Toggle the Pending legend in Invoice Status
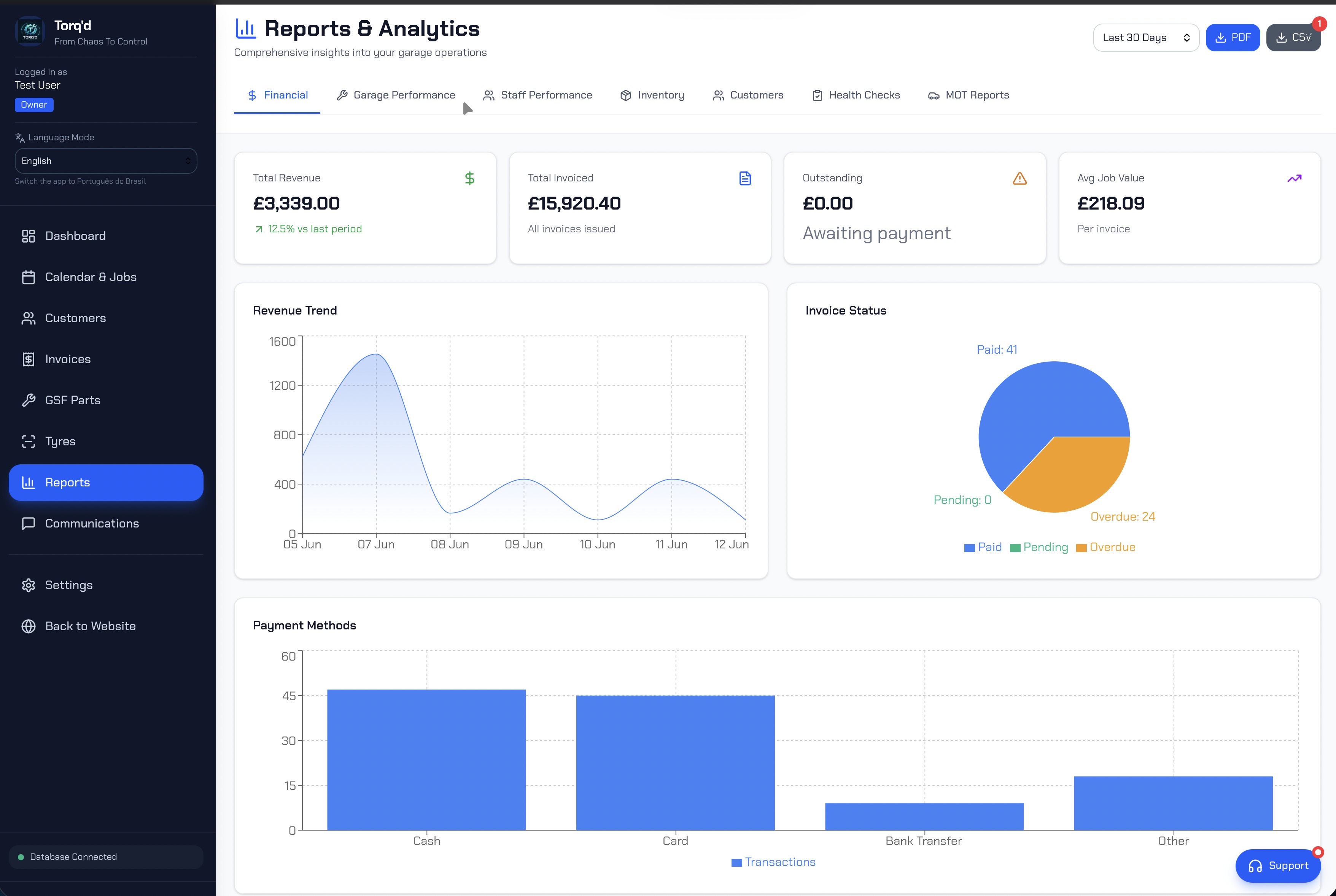 pos(1039,547)
